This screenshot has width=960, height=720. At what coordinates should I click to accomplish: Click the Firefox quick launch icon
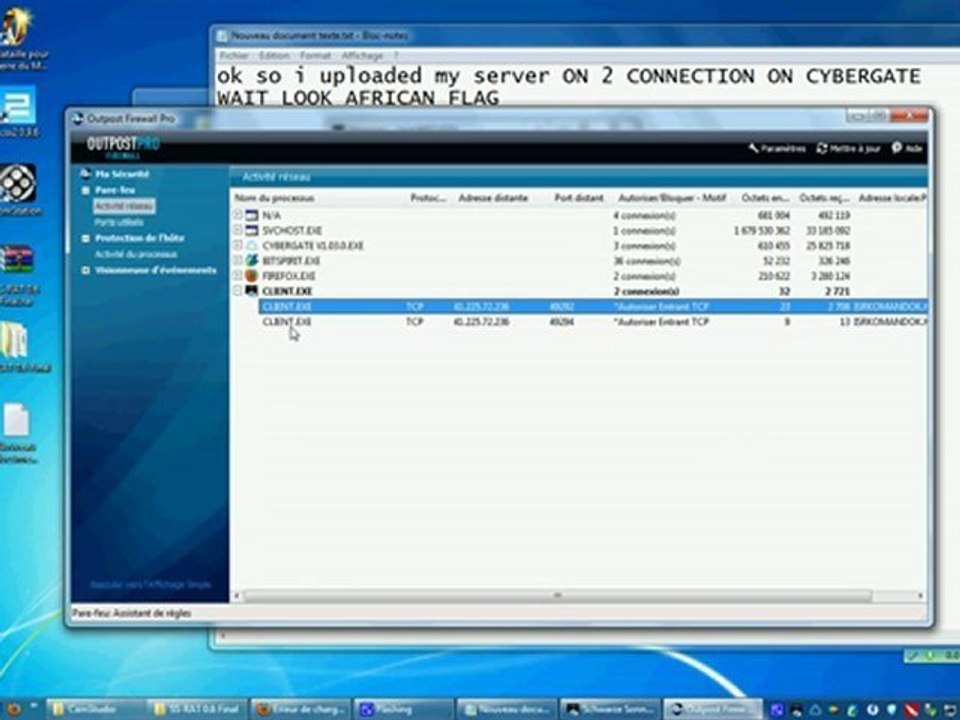pyautogui.click(x=12, y=710)
